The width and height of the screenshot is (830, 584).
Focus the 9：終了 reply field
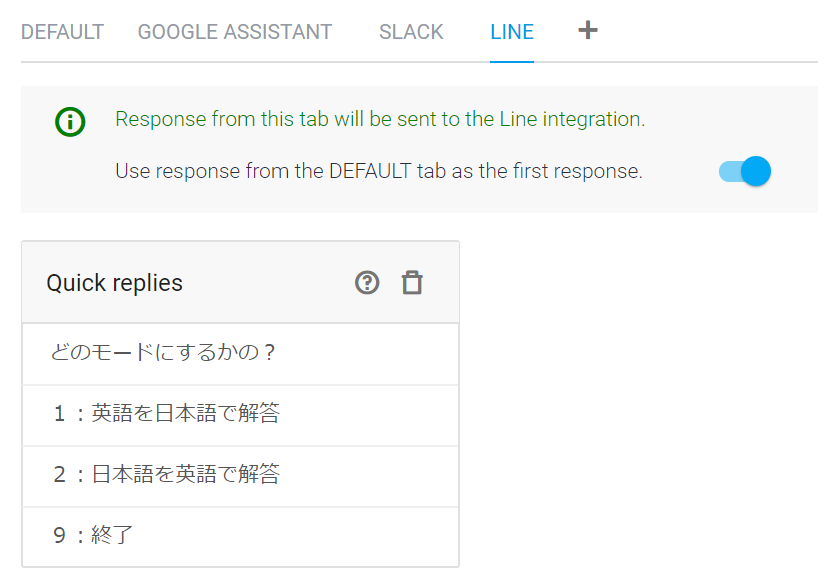(x=240, y=537)
